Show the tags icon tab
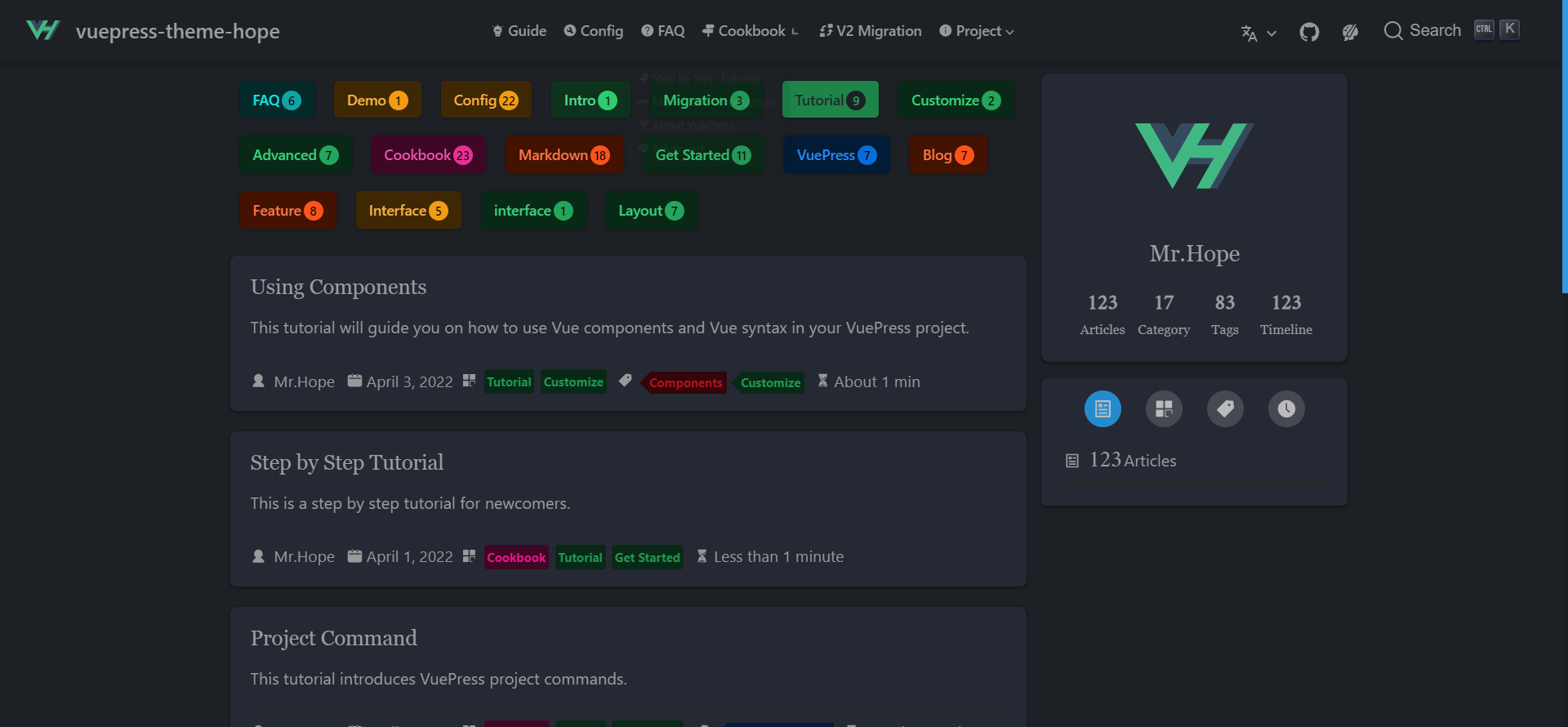Image resolution: width=1568 pixels, height=727 pixels. [1225, 408]
